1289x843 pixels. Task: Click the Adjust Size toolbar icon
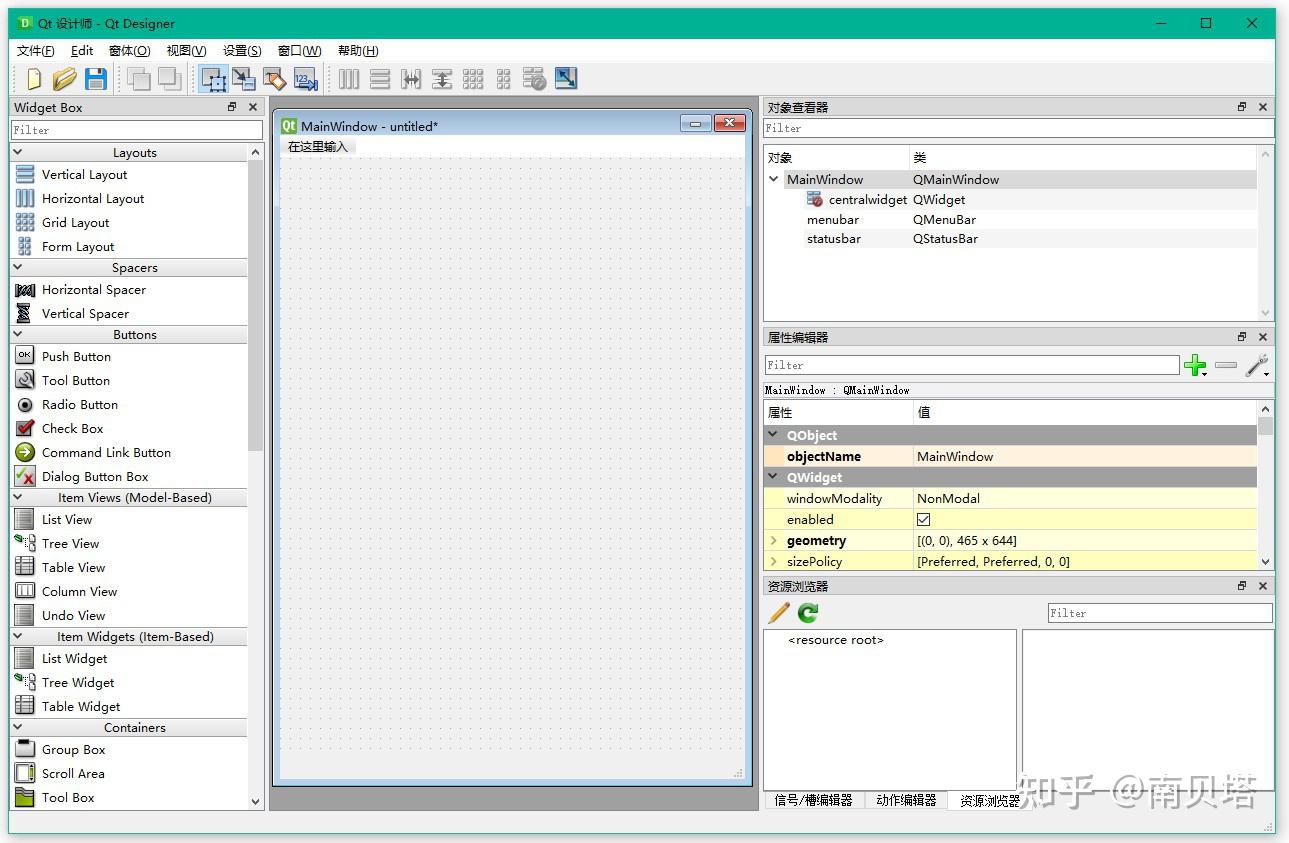click(x=566, y=78)
